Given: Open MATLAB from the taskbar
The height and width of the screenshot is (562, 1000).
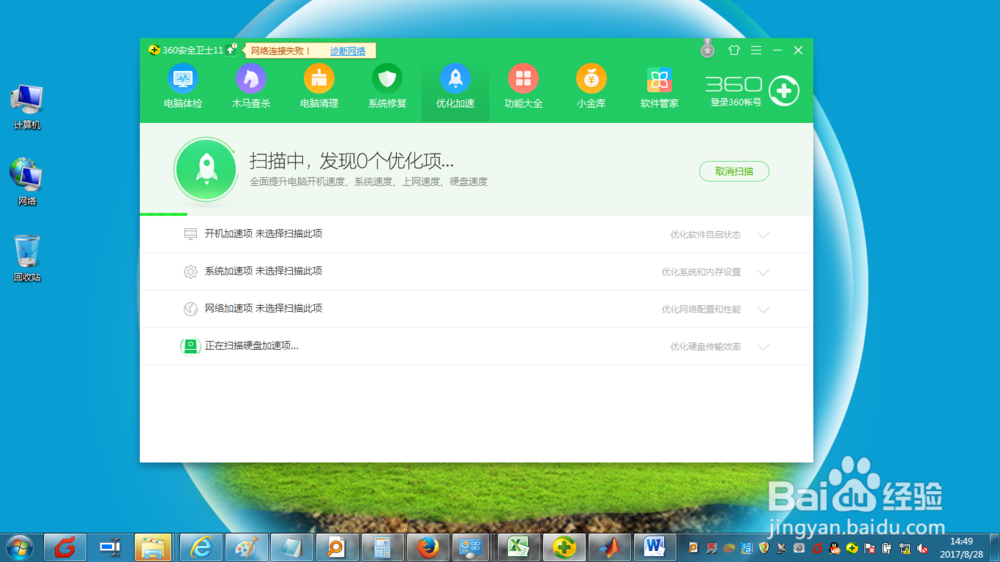Looking at the screenshot, I should pyautogui.click(x=609, y=547).
